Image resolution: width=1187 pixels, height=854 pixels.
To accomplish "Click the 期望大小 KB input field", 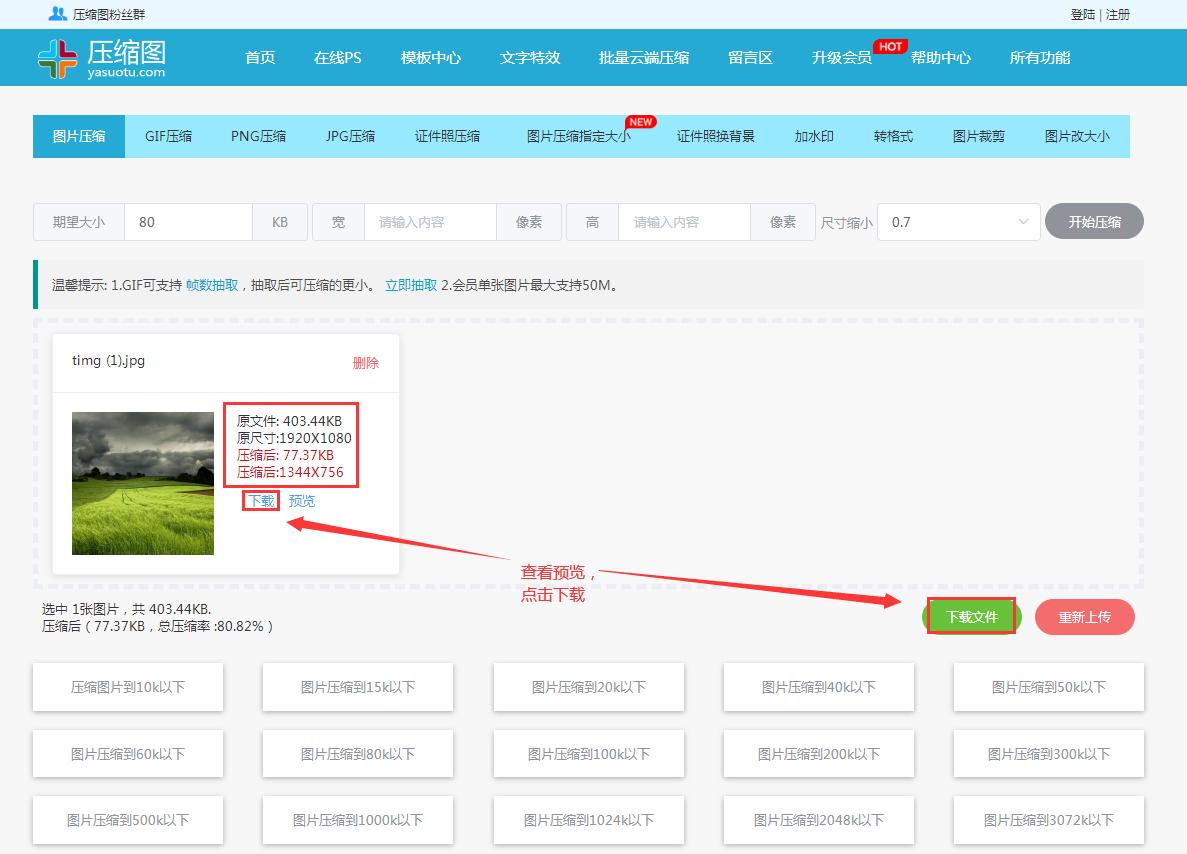I will pyautogui.click(x=187, y=221).
